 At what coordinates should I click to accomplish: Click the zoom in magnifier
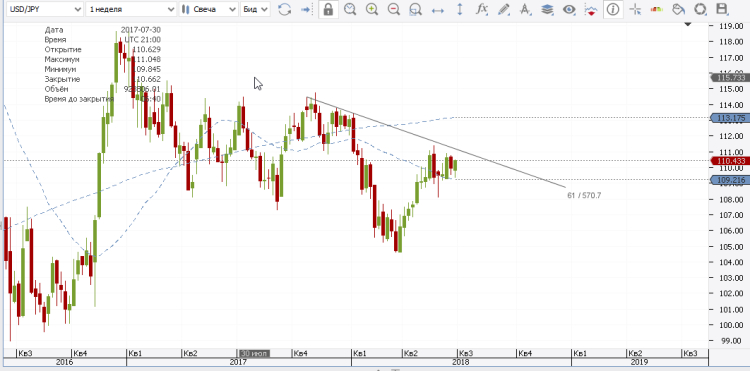pyautogui.click(x=372, y=9)
